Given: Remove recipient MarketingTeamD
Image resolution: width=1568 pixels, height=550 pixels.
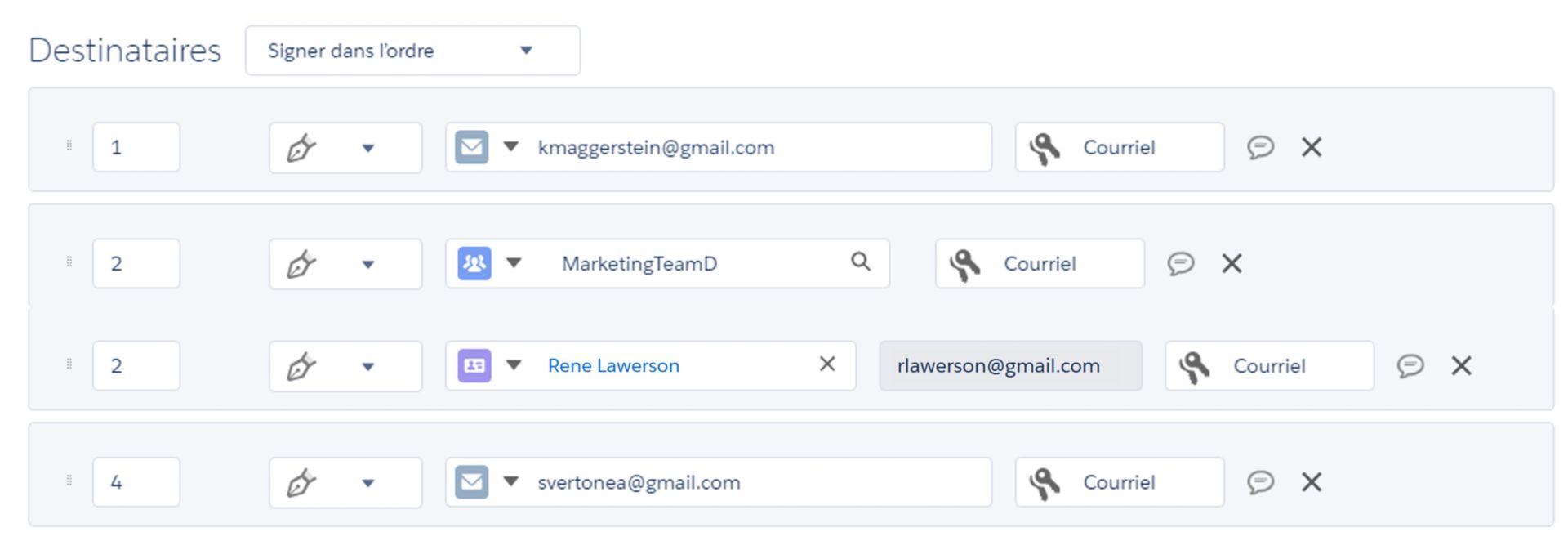Looking at the screenshot, I should (1232, 263).
